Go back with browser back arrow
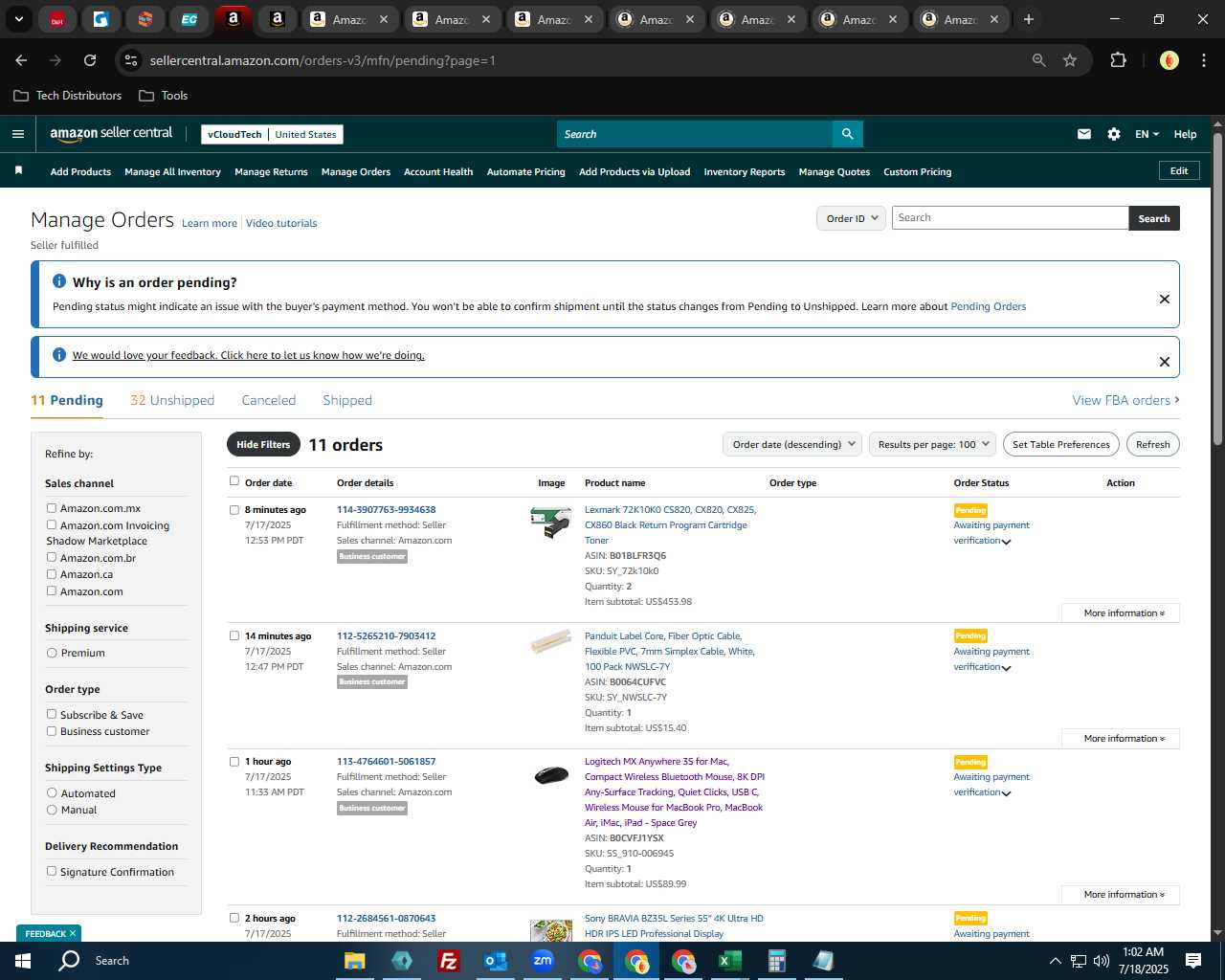The height and width of the screenshot is (980, 1225). click(21, 60)
